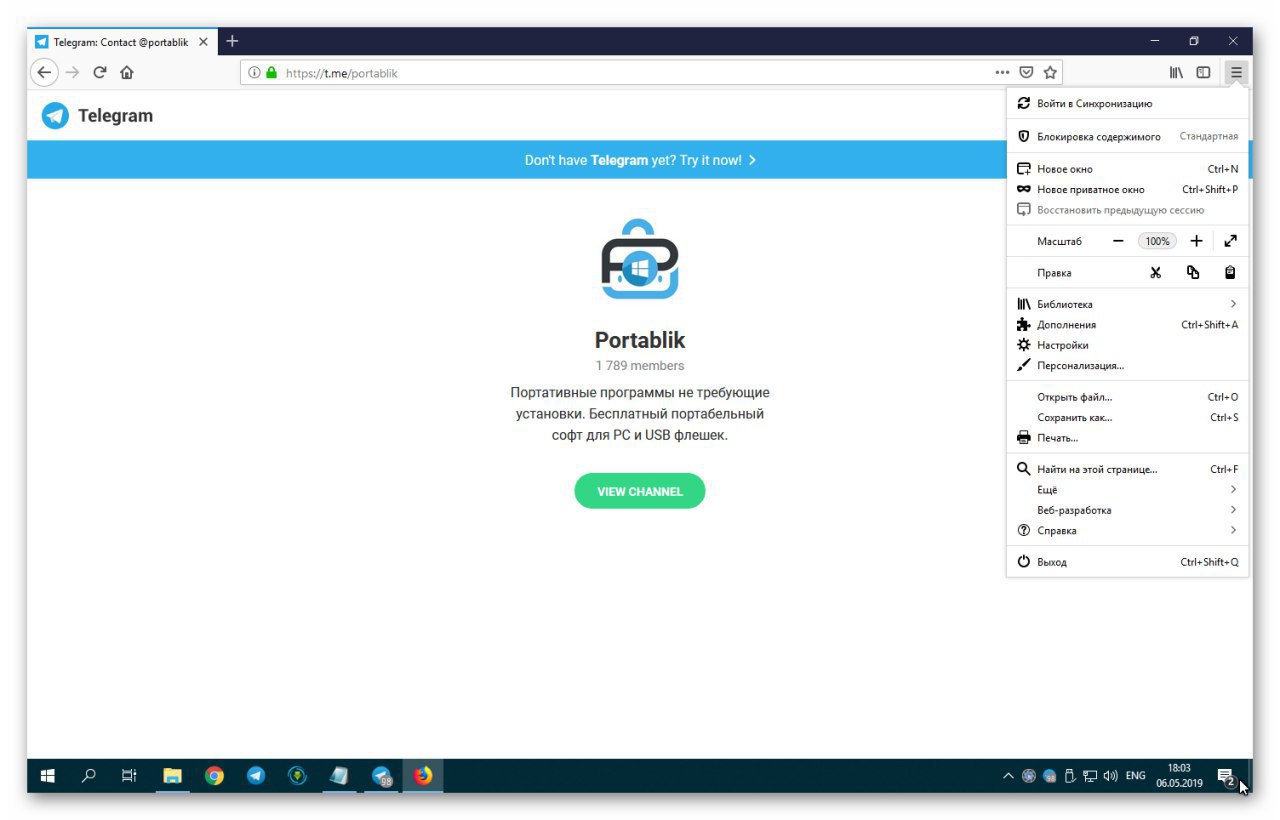The image size is (1280, 820).
Task: Click Выход to quit Firefox
Action: click(x=1127, y=562)
